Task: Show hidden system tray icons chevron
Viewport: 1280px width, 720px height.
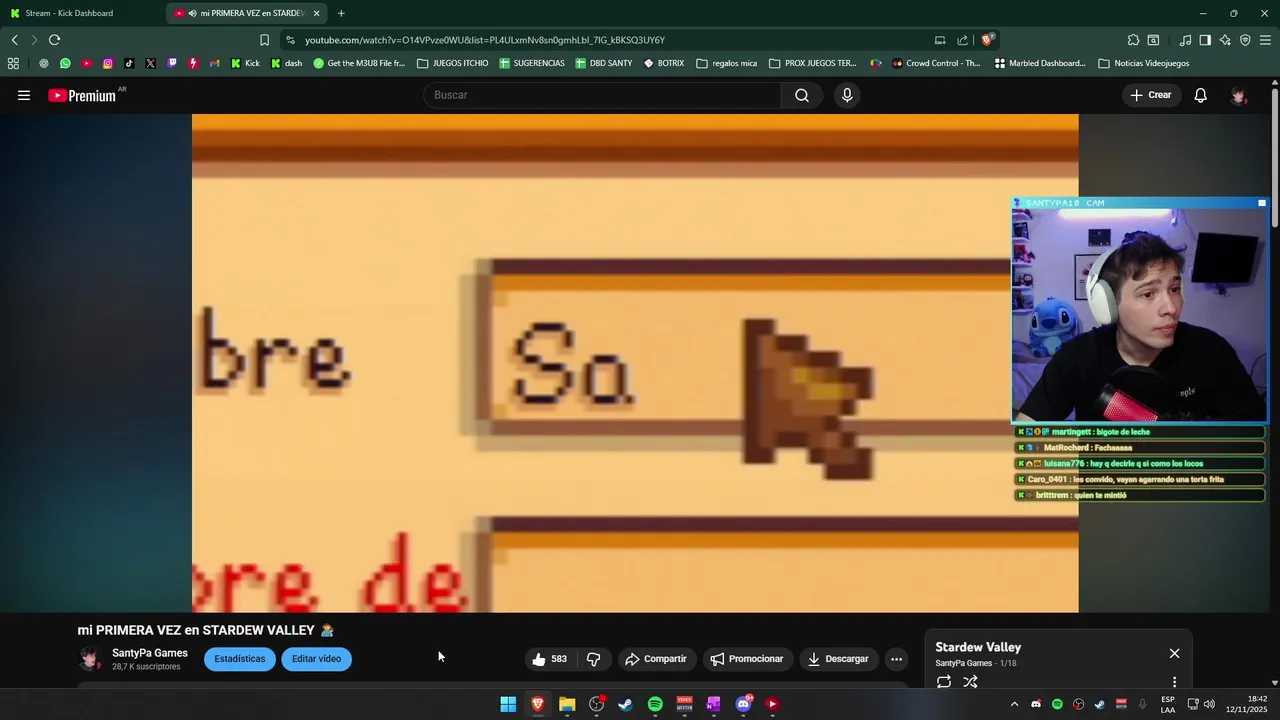Action: tap(1014, 704)
